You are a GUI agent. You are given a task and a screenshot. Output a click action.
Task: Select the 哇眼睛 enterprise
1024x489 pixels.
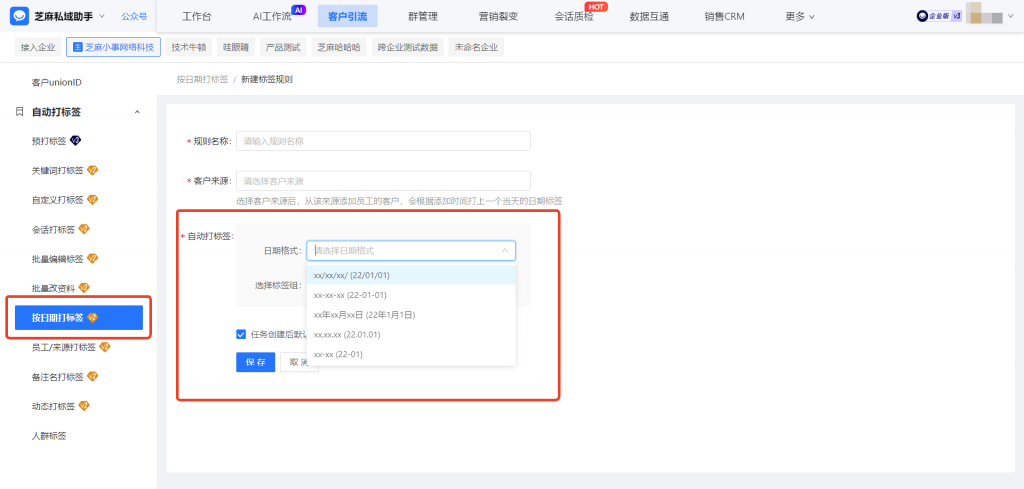(x=236, y=47)
